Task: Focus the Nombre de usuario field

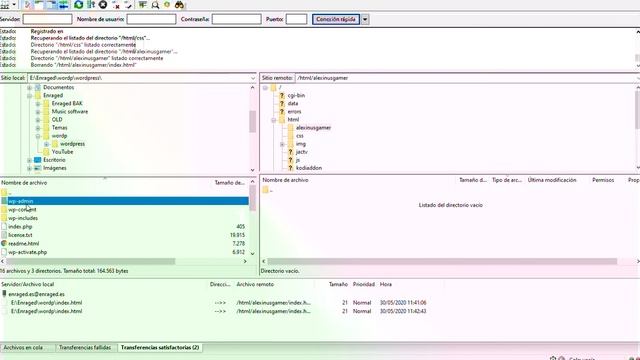Action: tap(151, 19)
